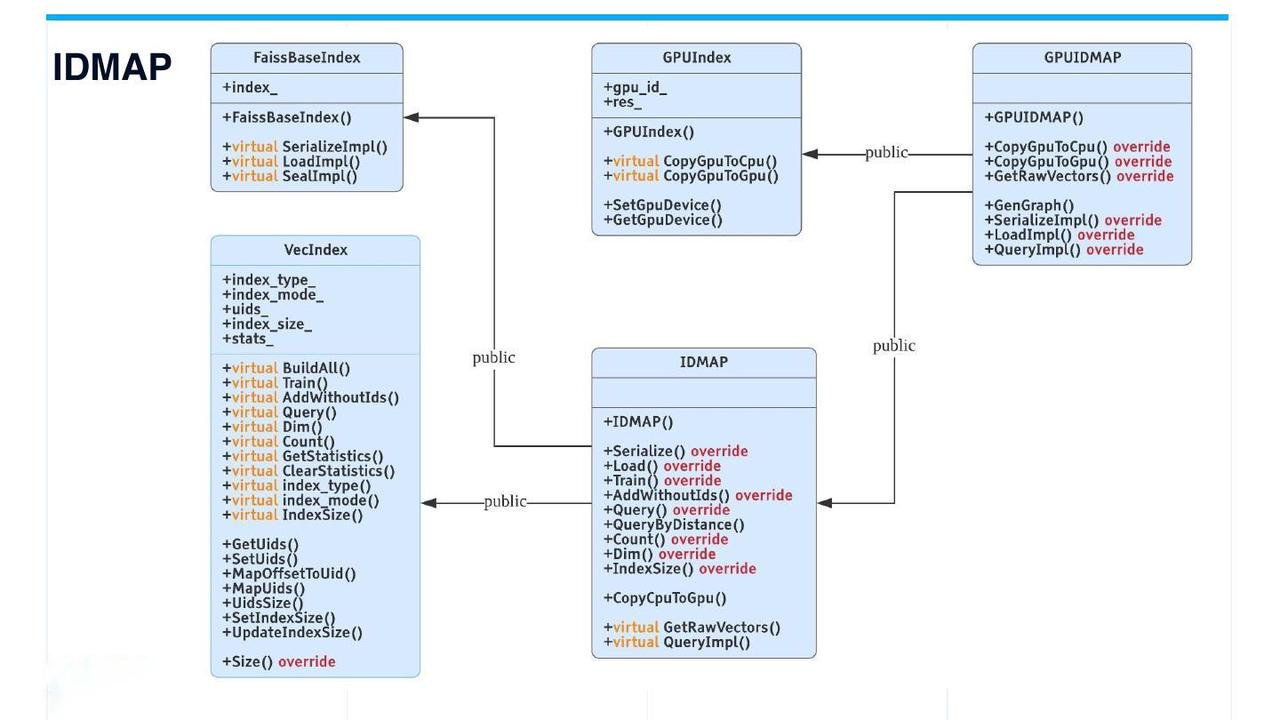Screen dimensions: 1280x720
Task: Select the GPUIndex class header
Action: pyautogui.click(x=696, y=58)
